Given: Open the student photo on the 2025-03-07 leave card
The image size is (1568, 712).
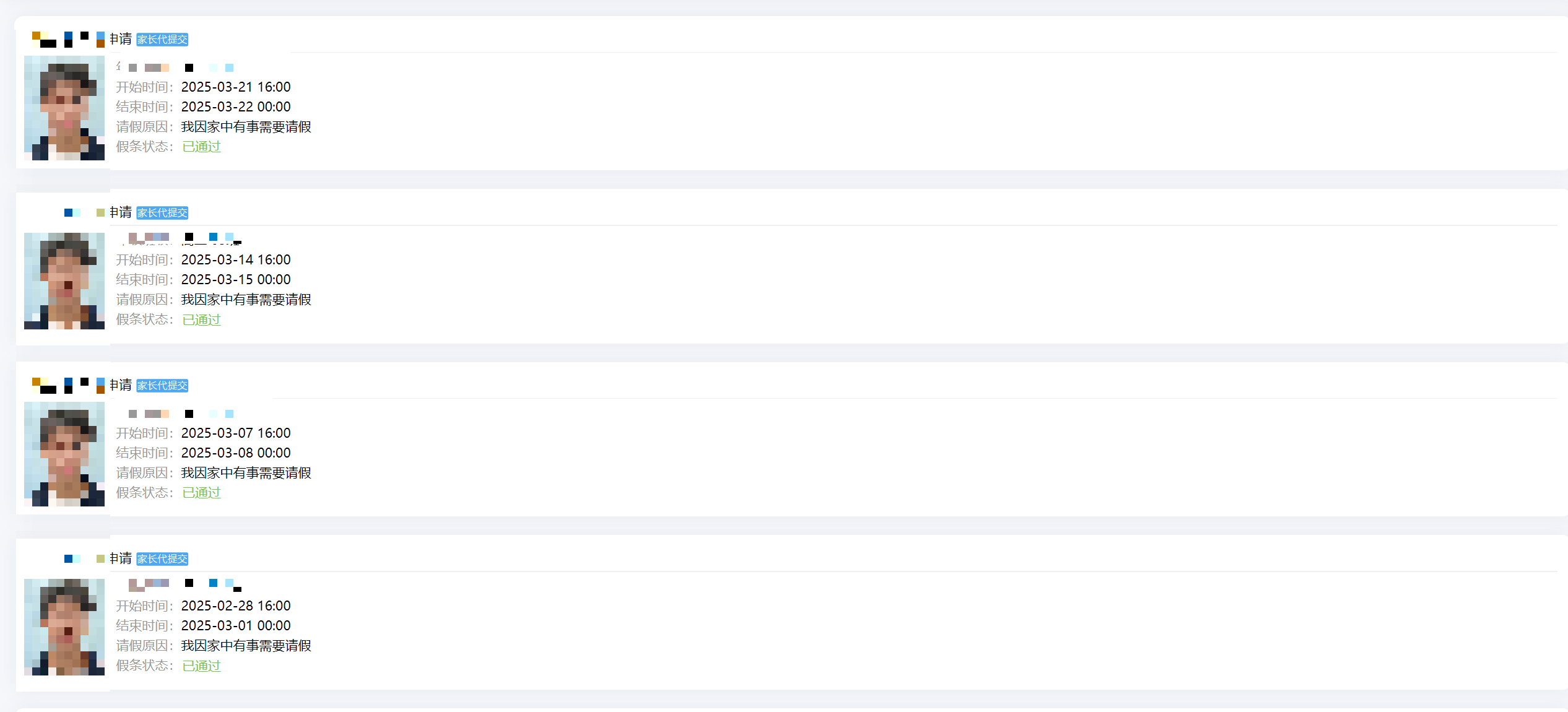Looking at the screenshot, I should click(64, 454).
